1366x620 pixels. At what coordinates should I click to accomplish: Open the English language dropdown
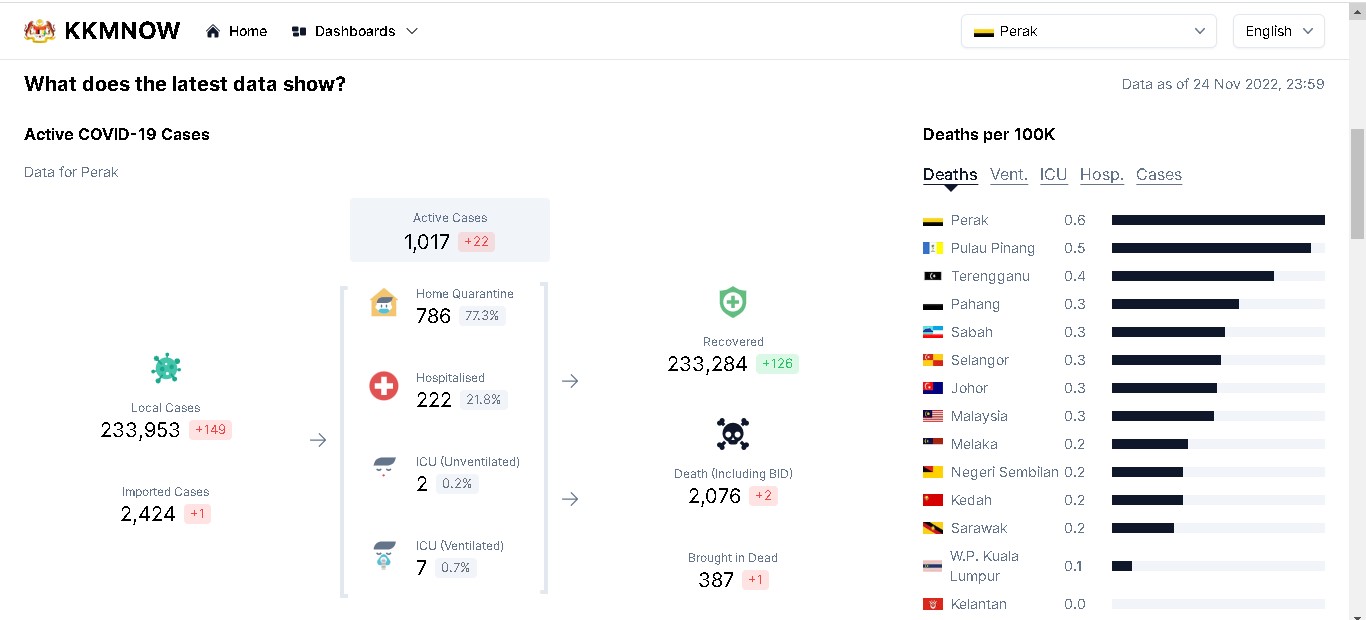(1278, 31)
